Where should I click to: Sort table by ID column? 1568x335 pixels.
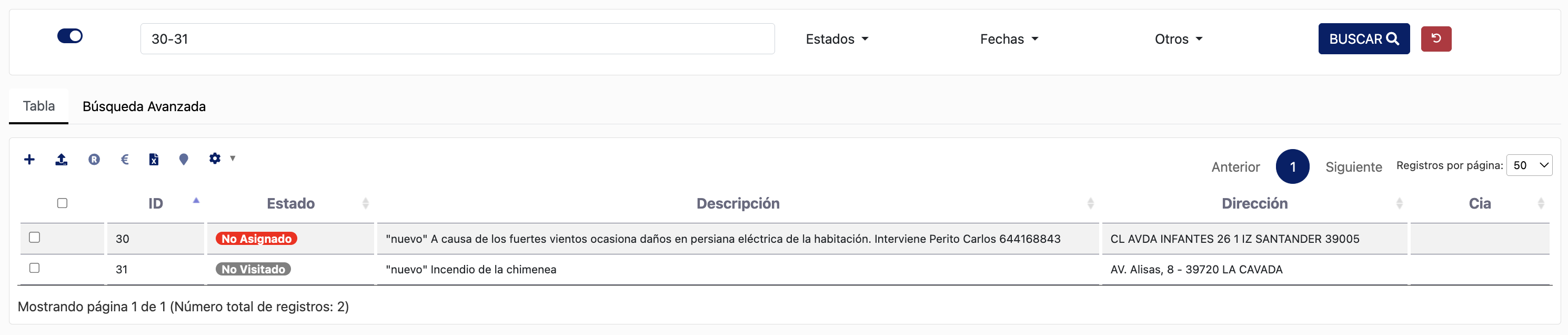(156, 203)
